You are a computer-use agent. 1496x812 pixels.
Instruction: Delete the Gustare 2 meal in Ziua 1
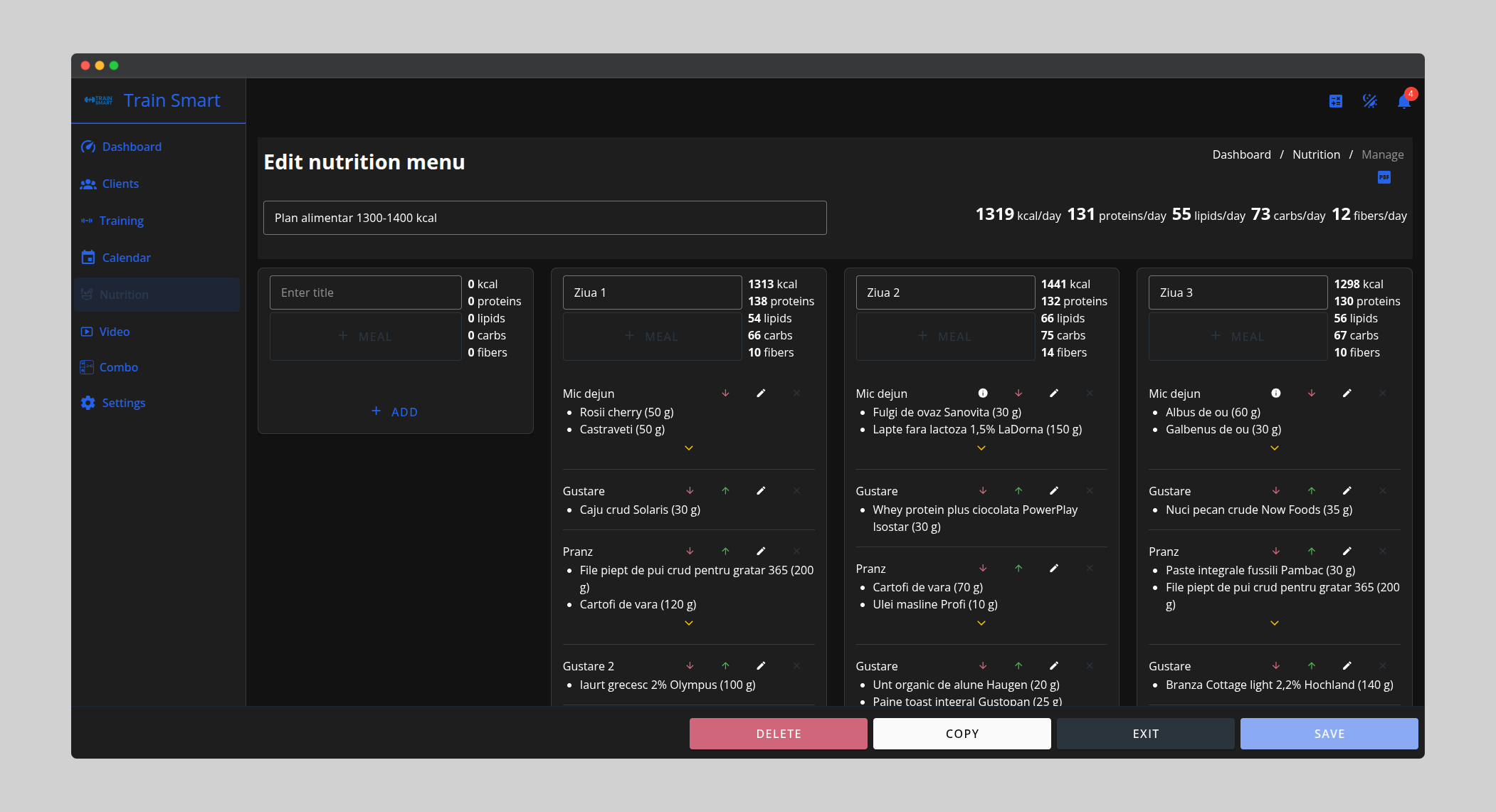click(x=796, y=665)
